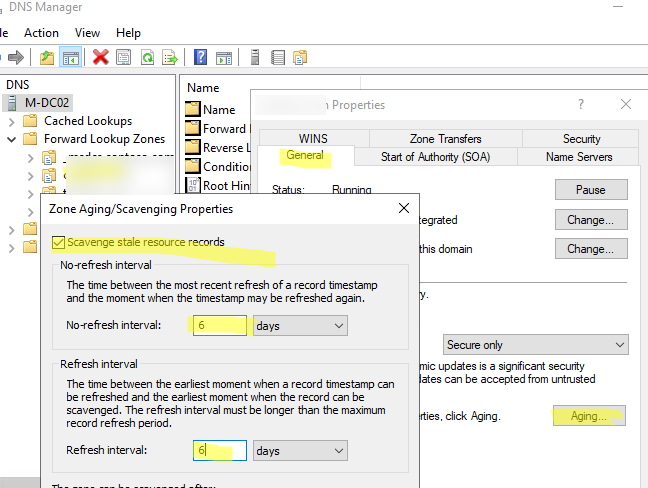The image size is (648, 488).
Task: Open the Help menu
Action: [x=129, y=33]
